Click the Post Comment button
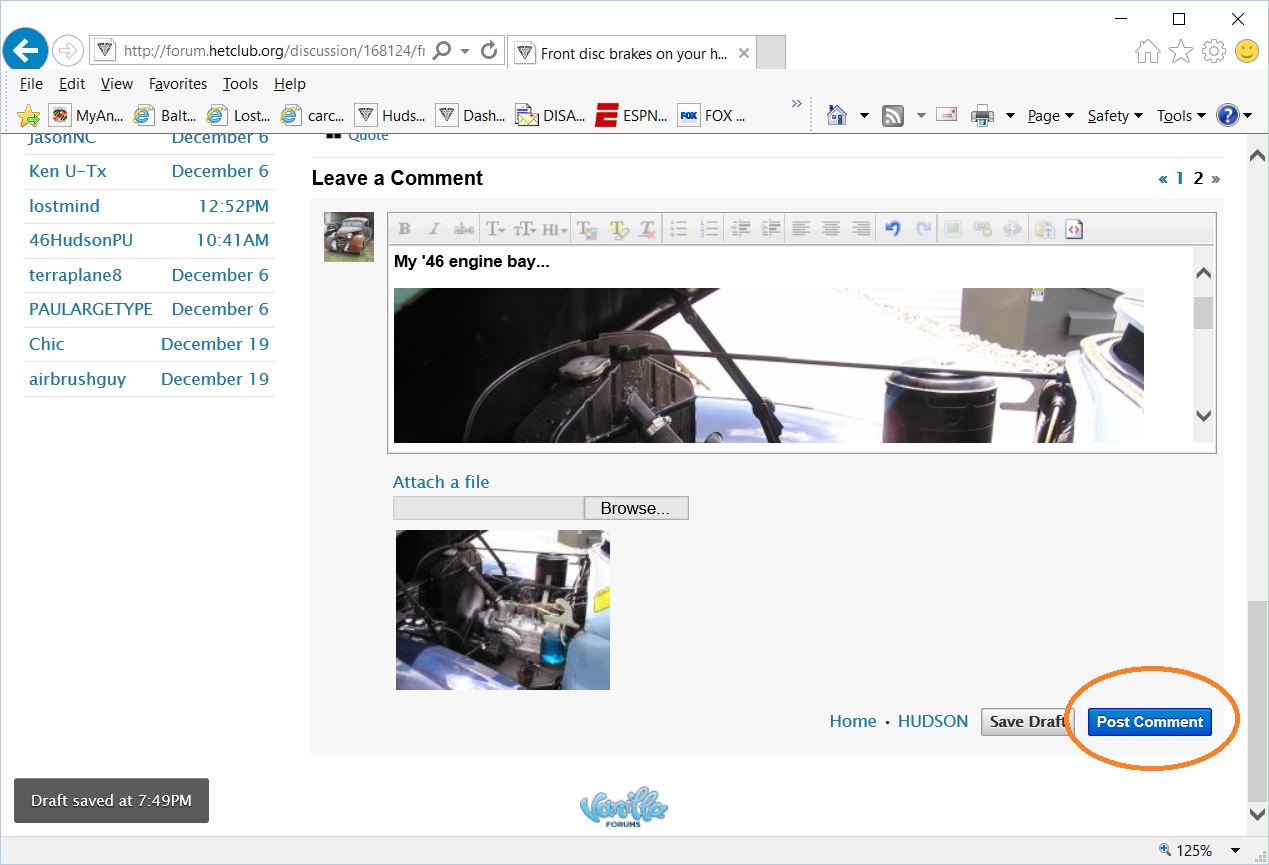 (x=1149, y=722)
